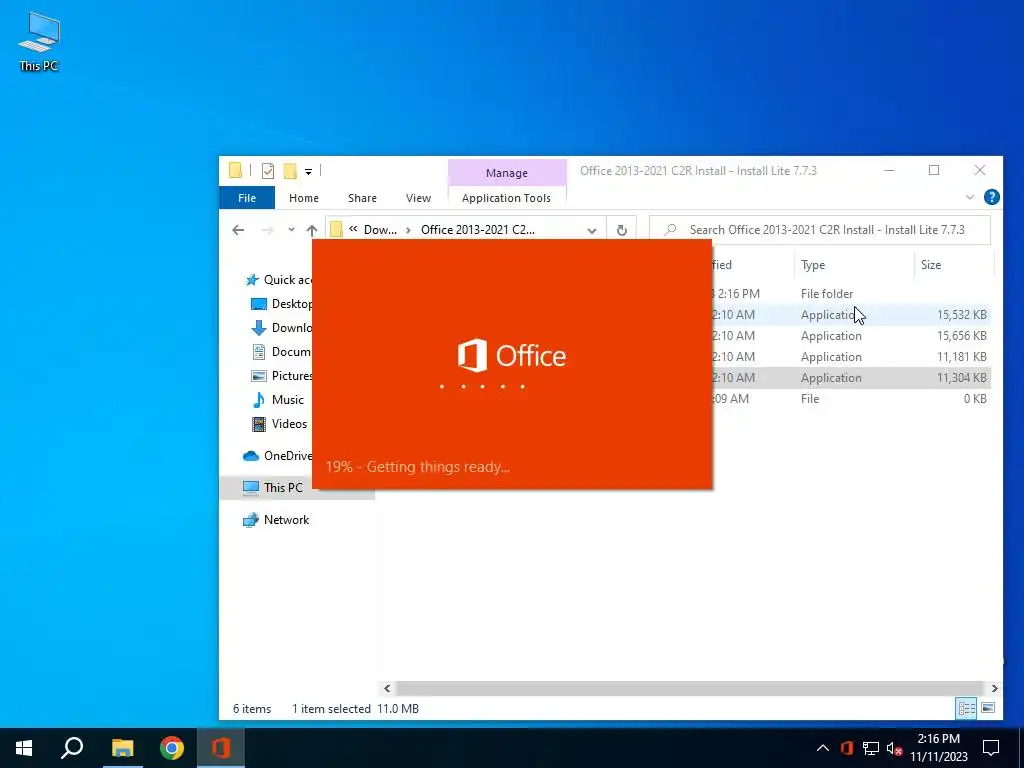Viewport: 1024px width, 768px height.
Task: Open notification Action Center icon
Action: tap(991, 748)
